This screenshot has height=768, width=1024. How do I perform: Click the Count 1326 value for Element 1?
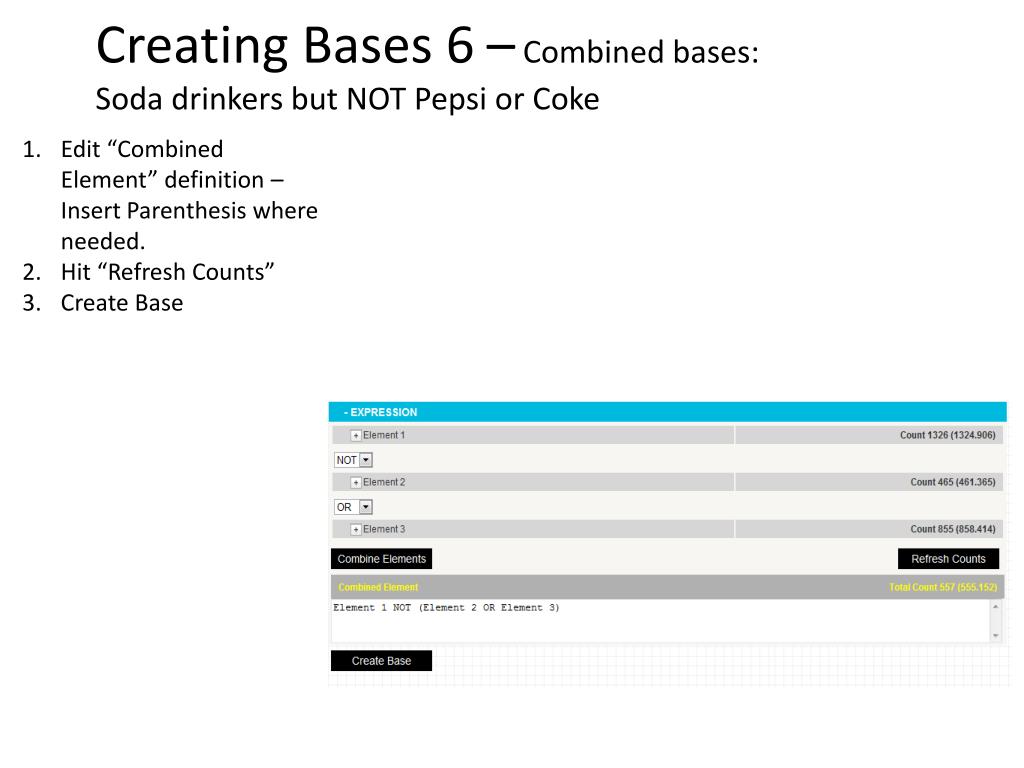pyautogui.click(x=948, y=436)
